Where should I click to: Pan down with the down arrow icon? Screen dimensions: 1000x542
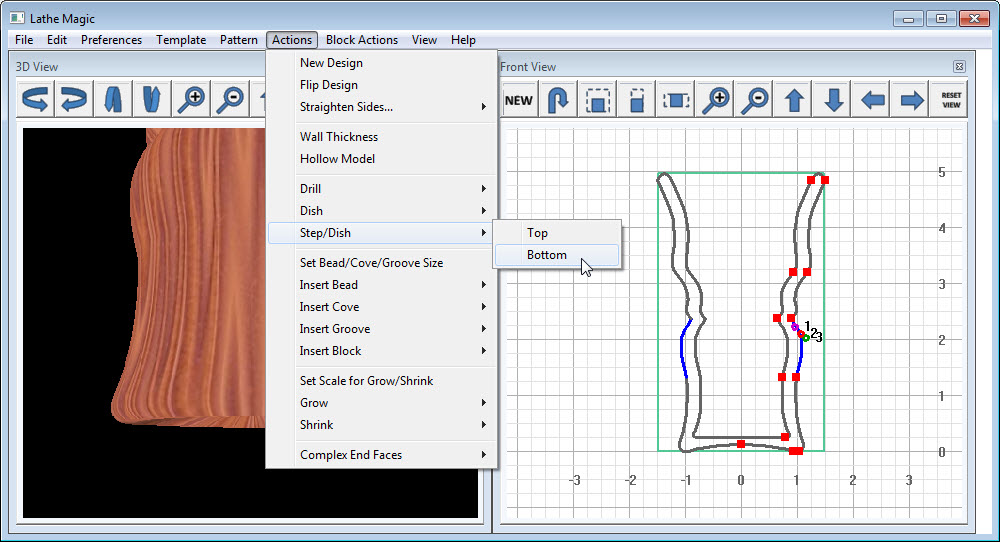click(x=834, y=100)
